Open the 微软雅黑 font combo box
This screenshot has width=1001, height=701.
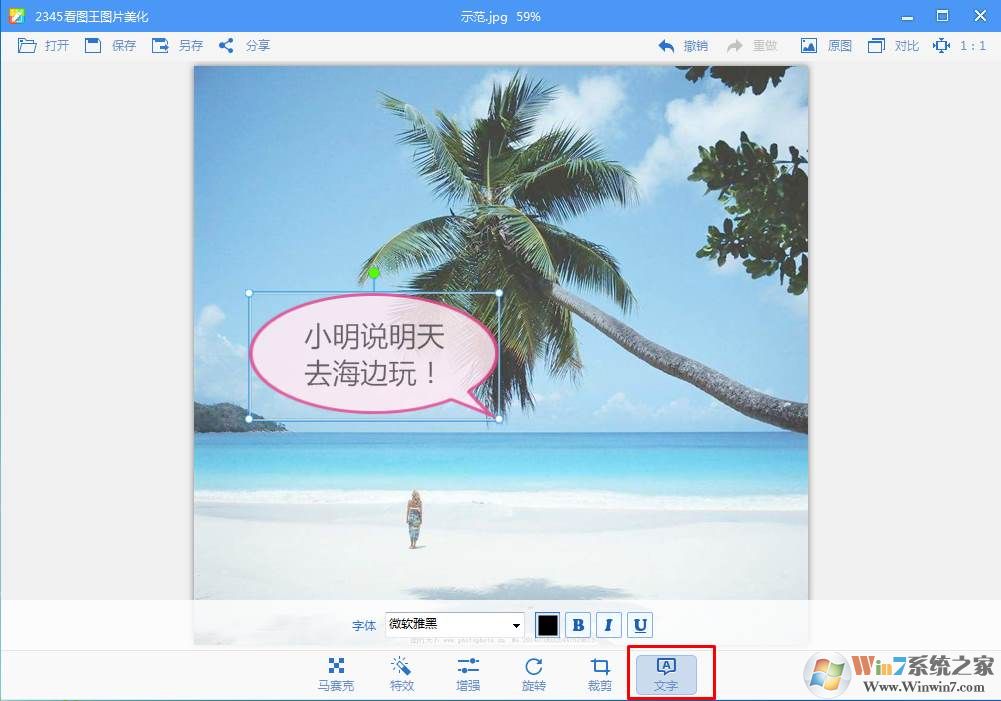[x=448, y=625]
